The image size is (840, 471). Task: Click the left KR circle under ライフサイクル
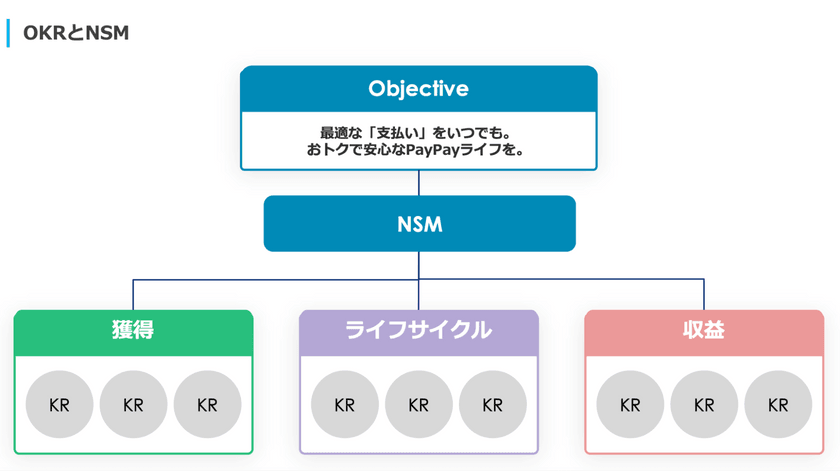(x=345, y=405)
